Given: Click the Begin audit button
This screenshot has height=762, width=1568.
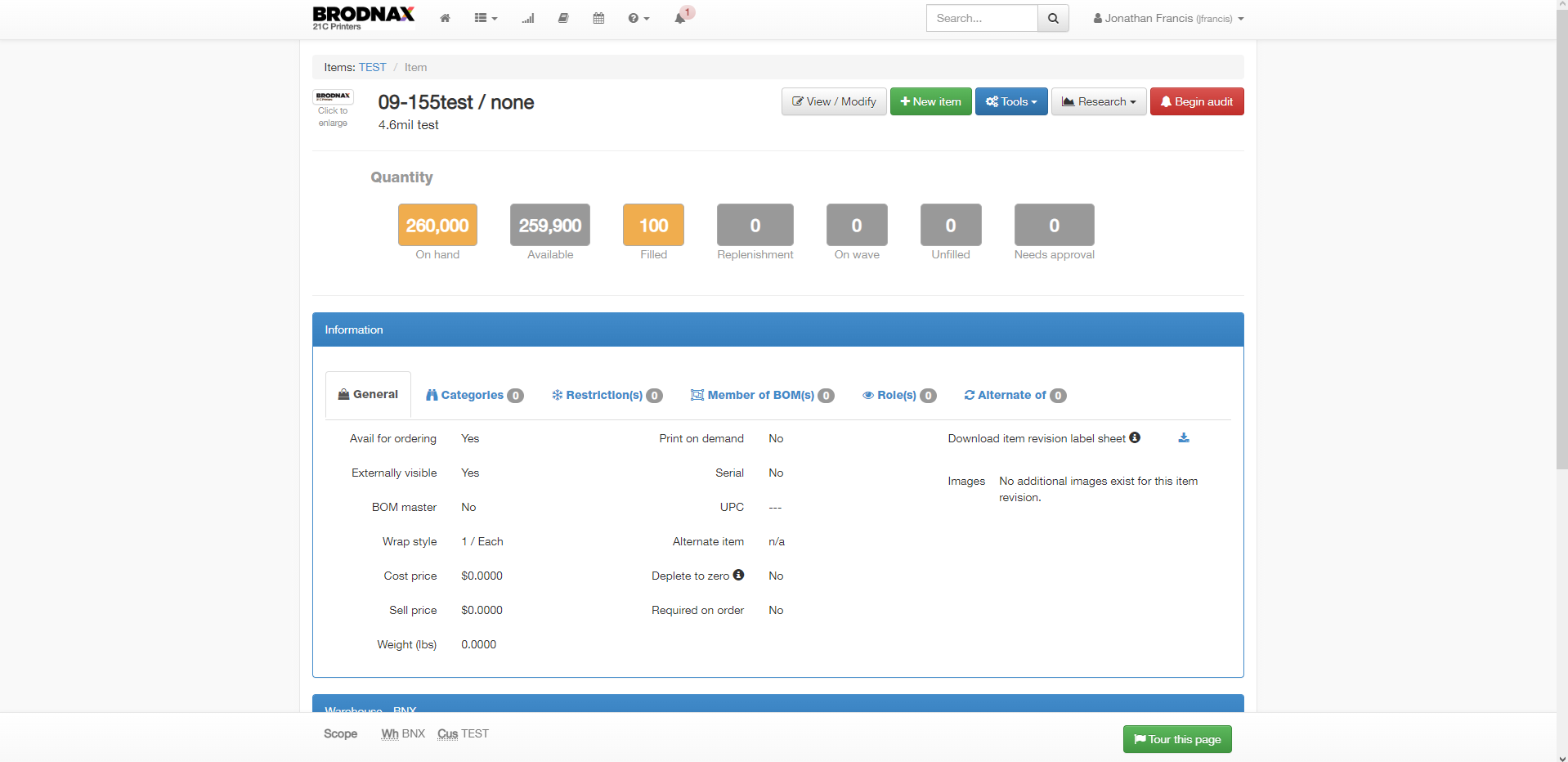Looking at the screenshot, I should point(1197,101).
